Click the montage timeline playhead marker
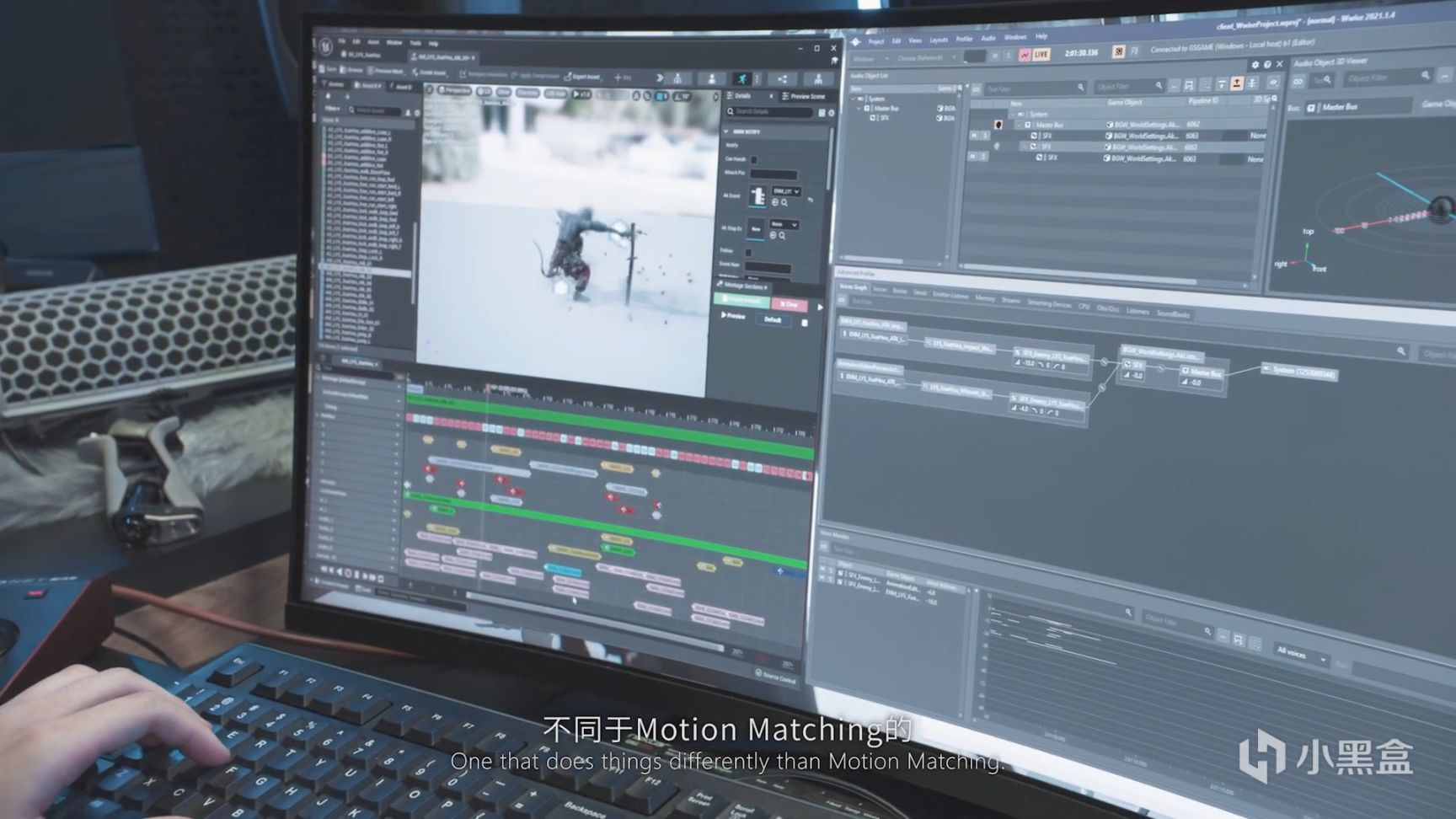 488,388
